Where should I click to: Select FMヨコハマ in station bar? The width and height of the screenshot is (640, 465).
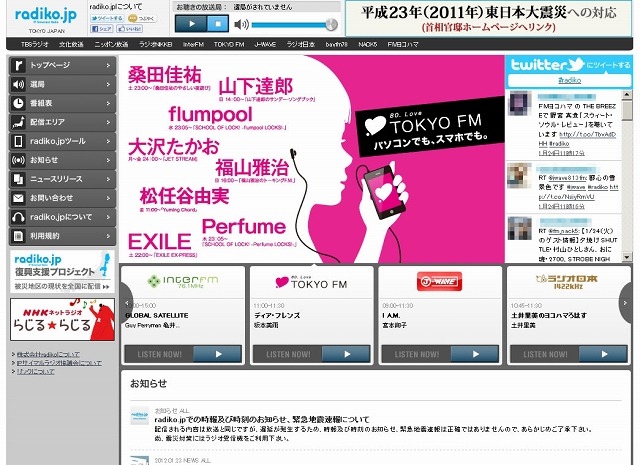pyautogui.click(x=403, y=44)
